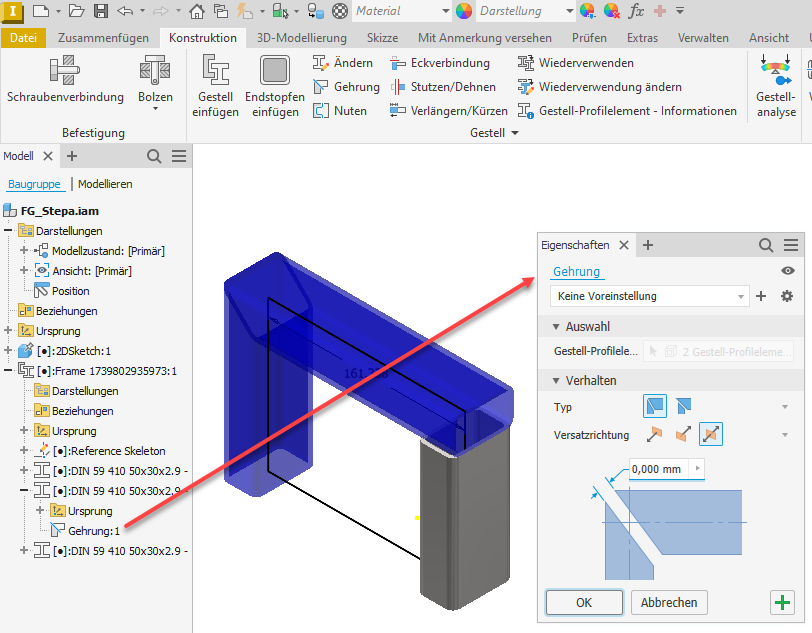Launch Gestellanalyse tool
Viewport: 812px width, 633px height.
pyautogui.click(x=776, y=87)
